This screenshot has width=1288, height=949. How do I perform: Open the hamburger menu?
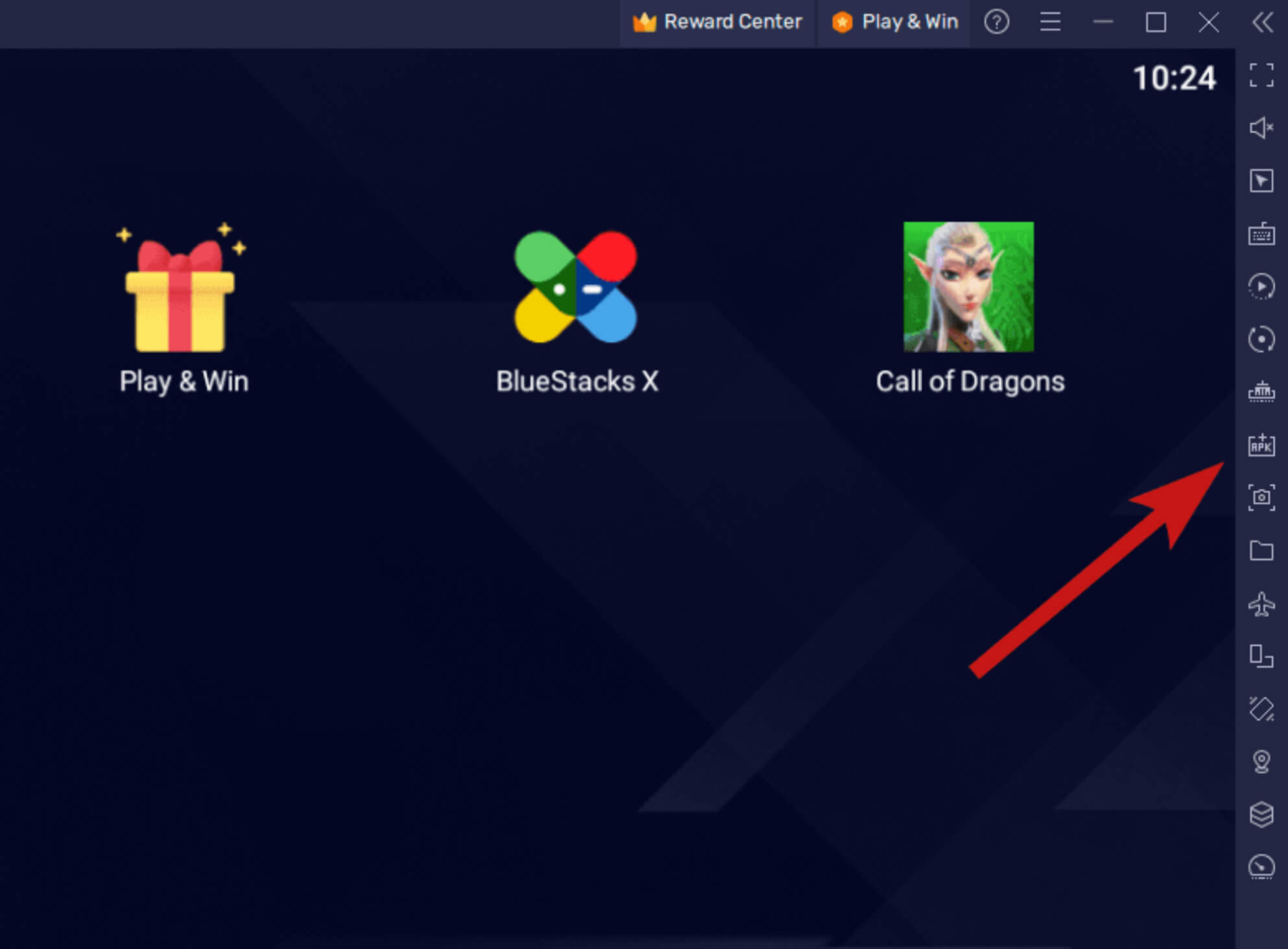click(x=1051, y=22)
